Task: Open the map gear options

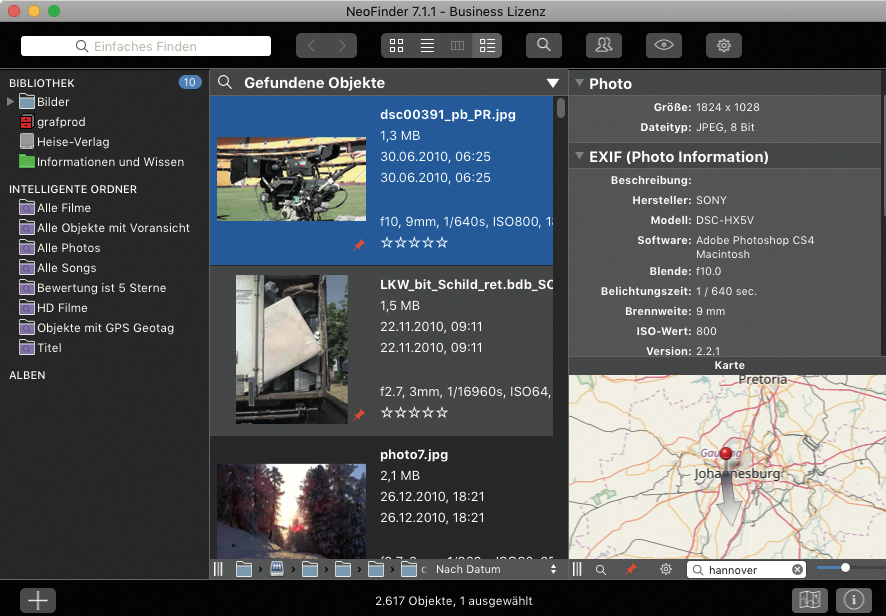Action: (x=665, y=570)
